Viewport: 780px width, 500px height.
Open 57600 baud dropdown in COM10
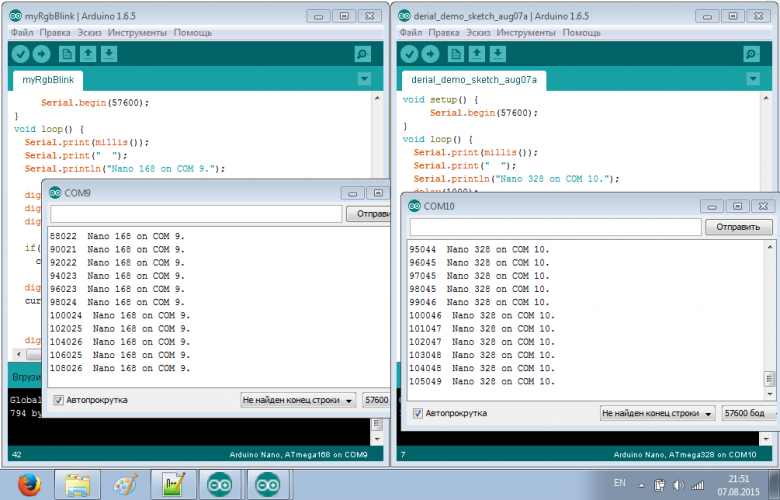point(750,413)
